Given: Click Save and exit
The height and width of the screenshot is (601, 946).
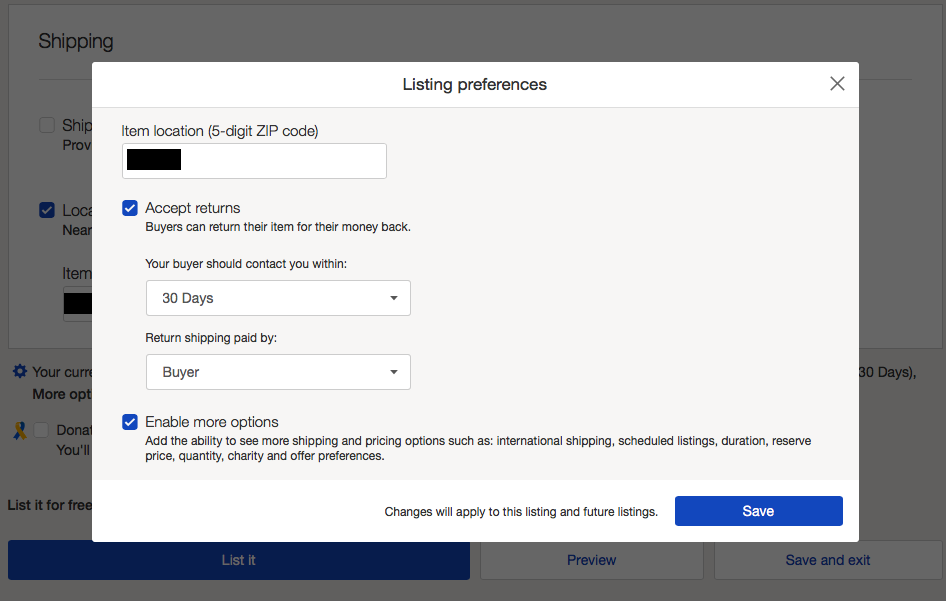Looking at the screenshot, I should [x=827, y=560].
